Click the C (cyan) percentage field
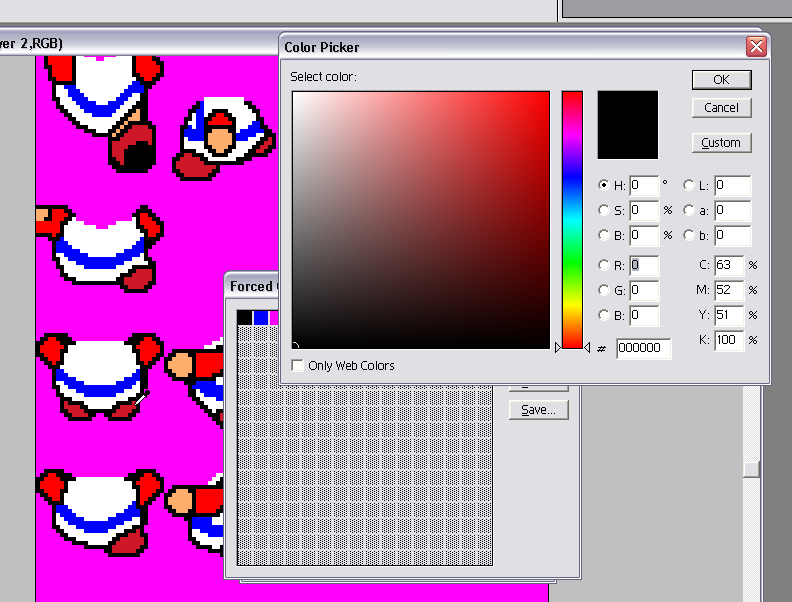 [x=729, y=265]
